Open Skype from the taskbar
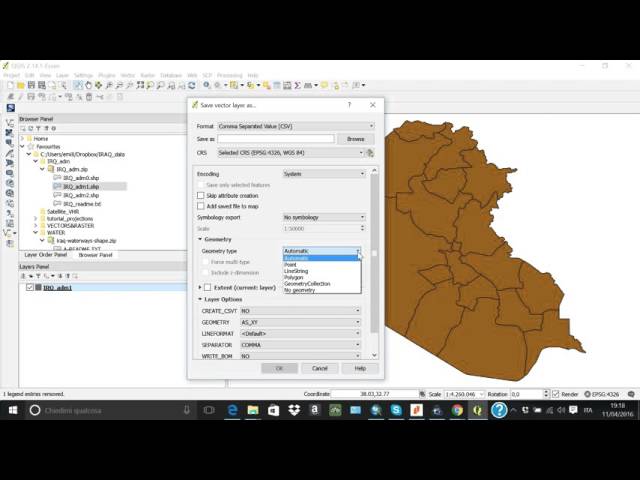 (396, 410)
